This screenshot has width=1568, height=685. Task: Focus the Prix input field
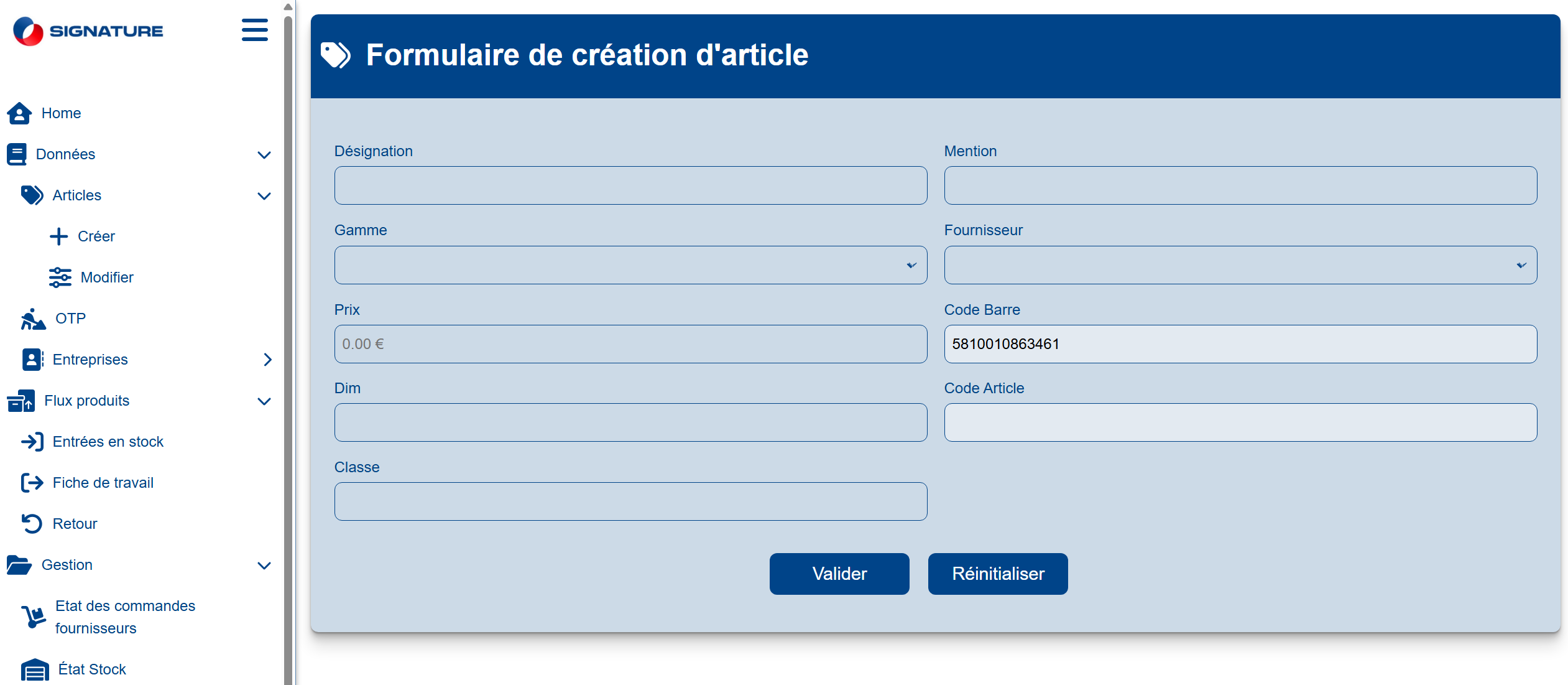pos(630,344)
